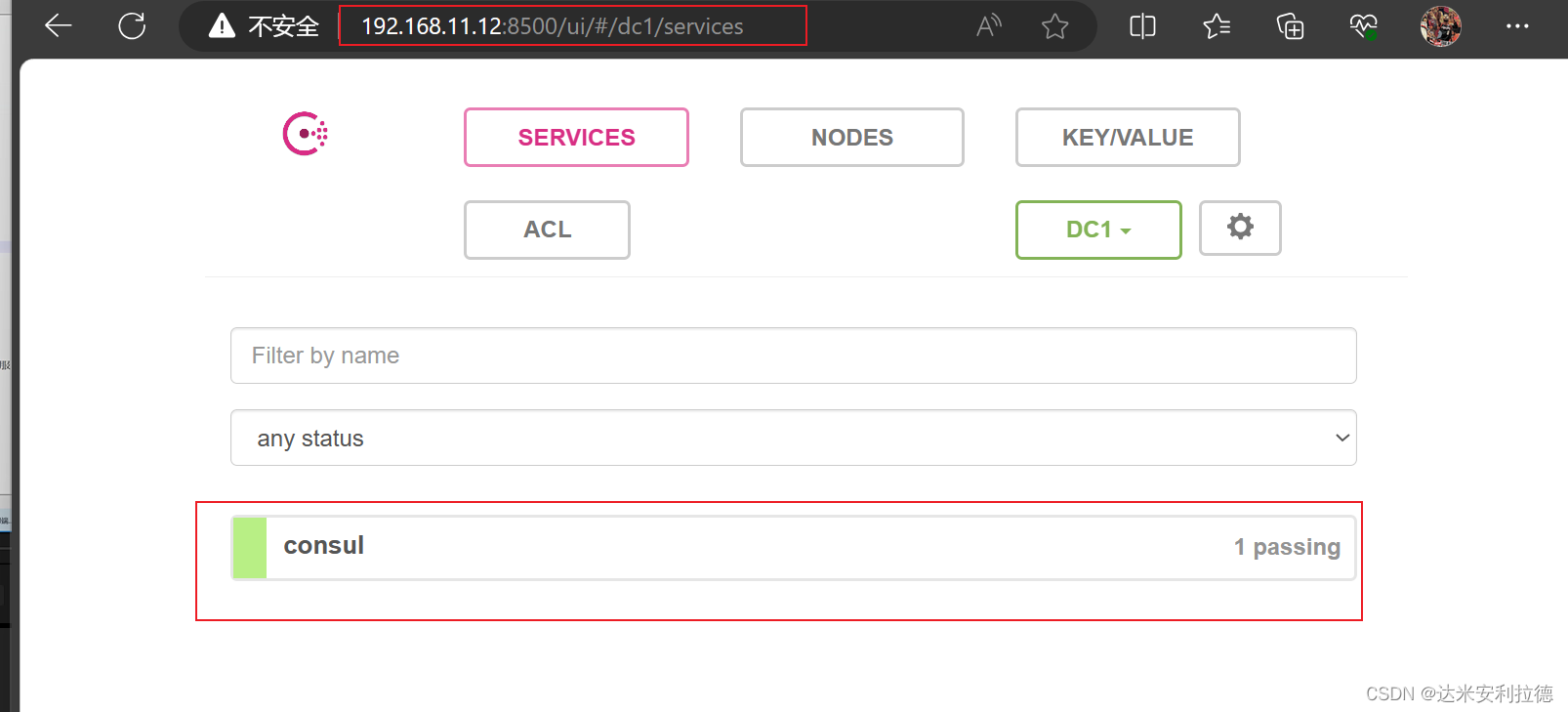
Task: Open settings via gear icon
Action: (1240, 228)
